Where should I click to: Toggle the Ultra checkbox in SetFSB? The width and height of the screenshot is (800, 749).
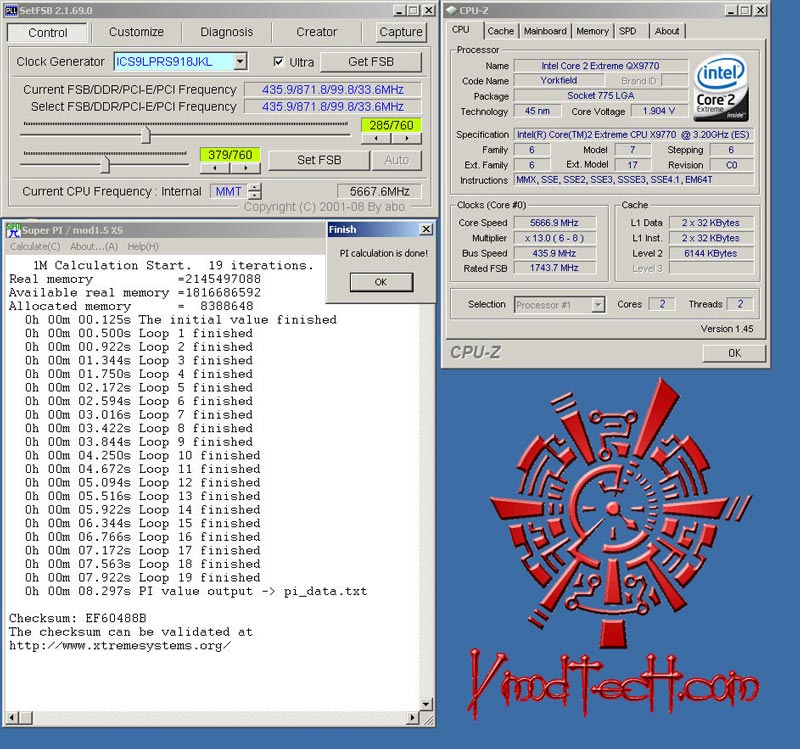point(279,62)
